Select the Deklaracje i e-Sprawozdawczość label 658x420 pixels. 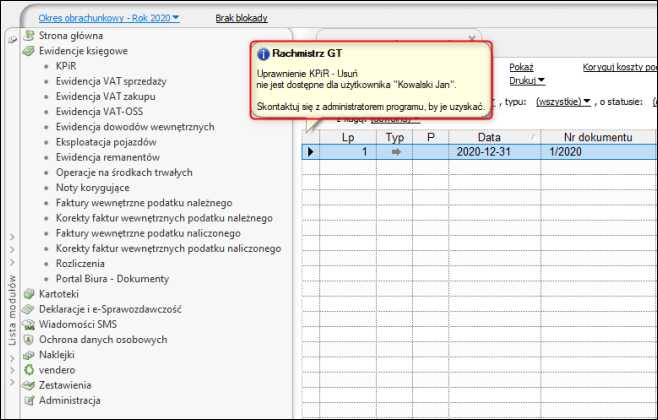pos(110,309)
